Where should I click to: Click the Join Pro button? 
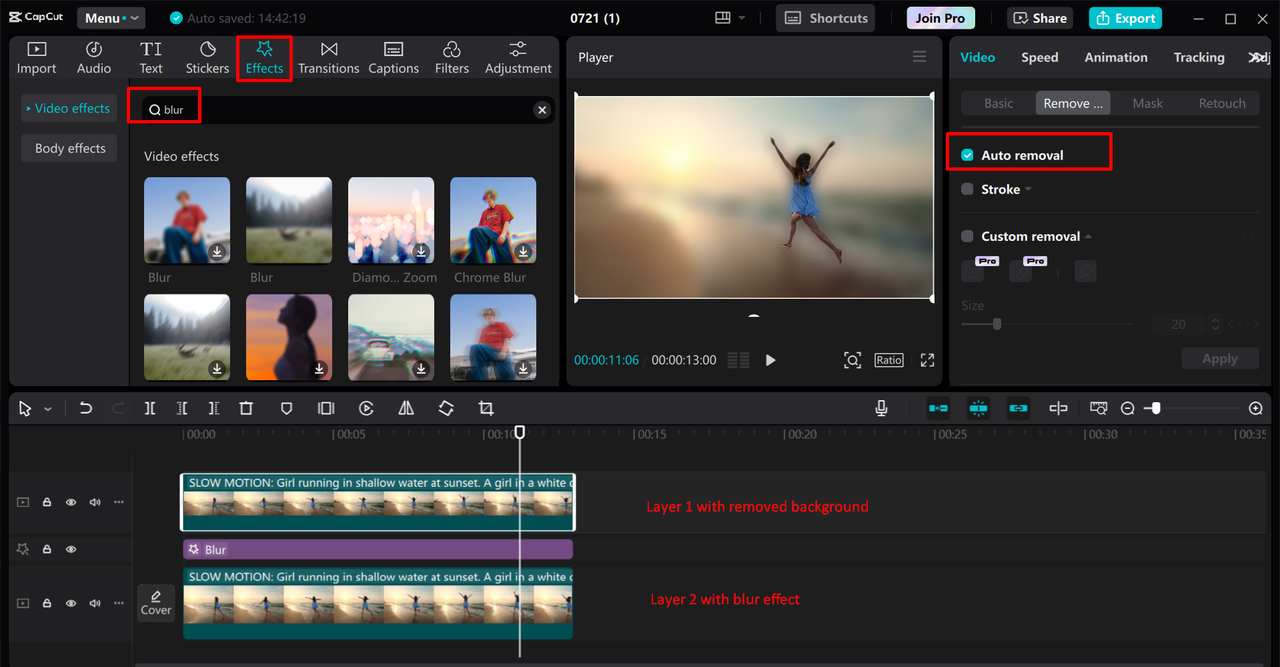point(940,18)
